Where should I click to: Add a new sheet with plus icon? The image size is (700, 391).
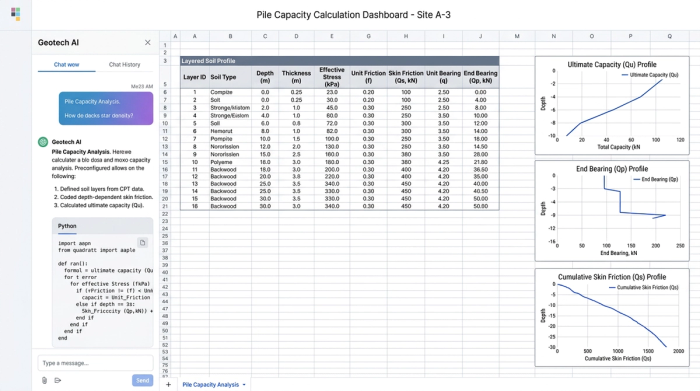point(168,384)
